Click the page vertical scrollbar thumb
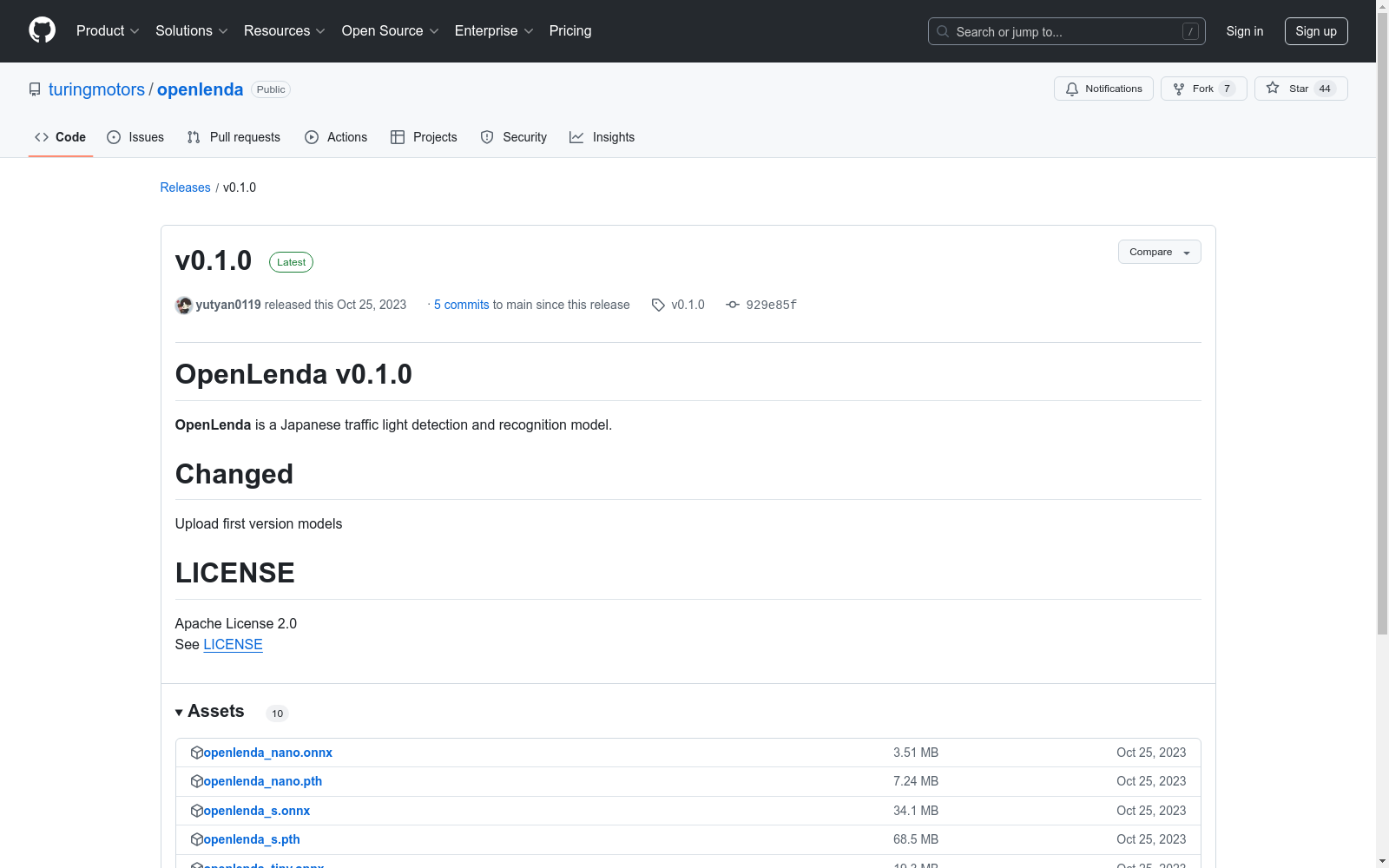This screenshot has height=868, width=1389. [x=1382, y=325]
